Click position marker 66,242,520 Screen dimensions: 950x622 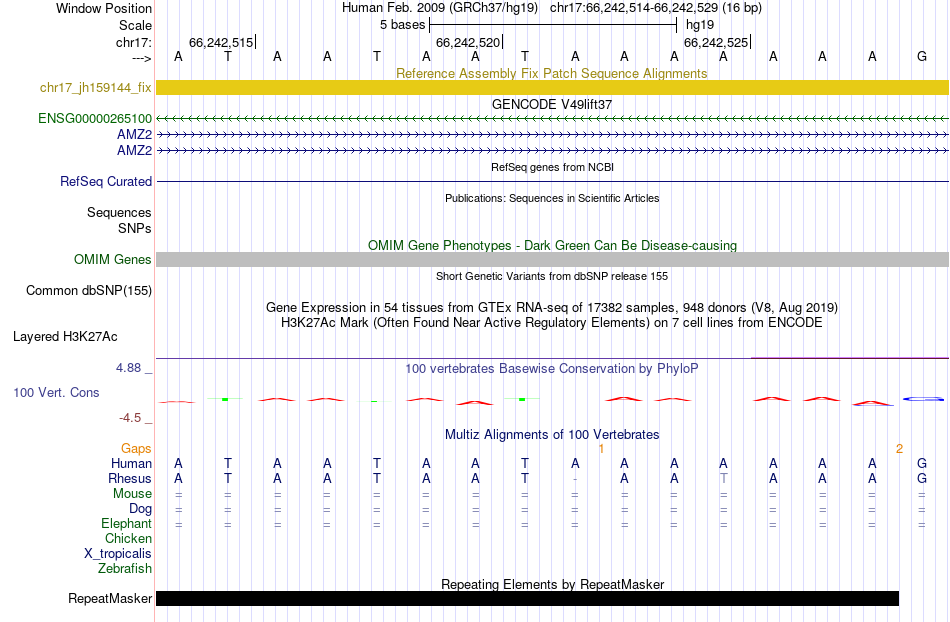(x=469, y=42)
